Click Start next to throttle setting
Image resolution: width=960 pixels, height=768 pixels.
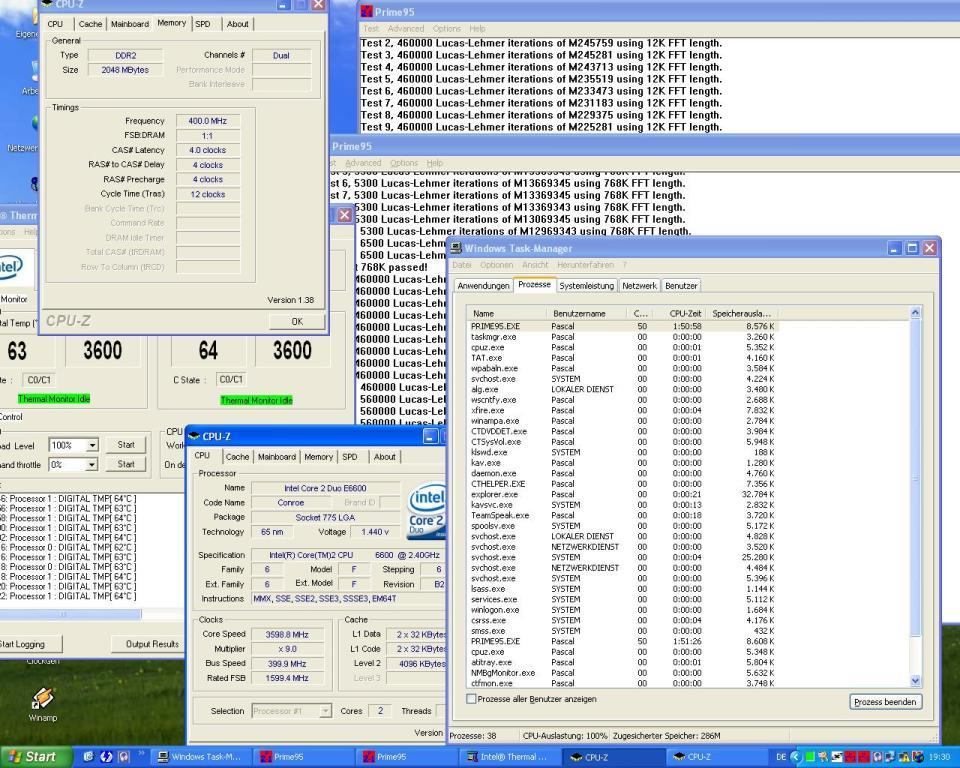126,464
